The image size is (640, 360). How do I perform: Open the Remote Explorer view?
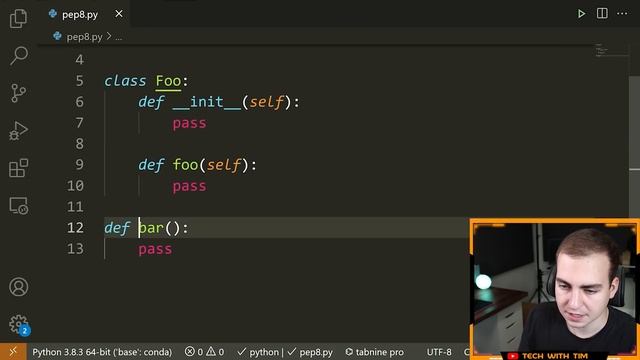coord(18,206)
